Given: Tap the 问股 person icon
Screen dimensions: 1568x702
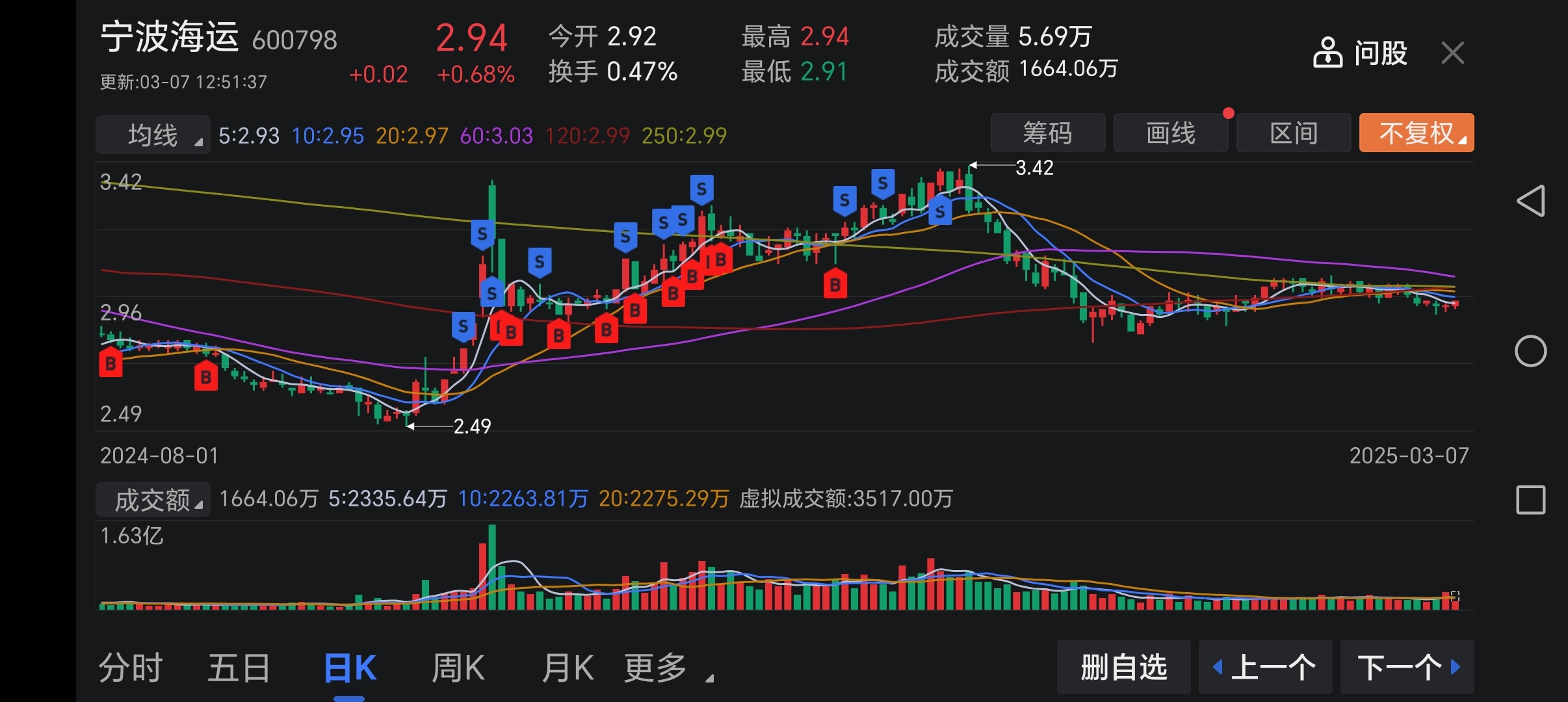Looking at the screenshot, I should tap(1327, 53).
